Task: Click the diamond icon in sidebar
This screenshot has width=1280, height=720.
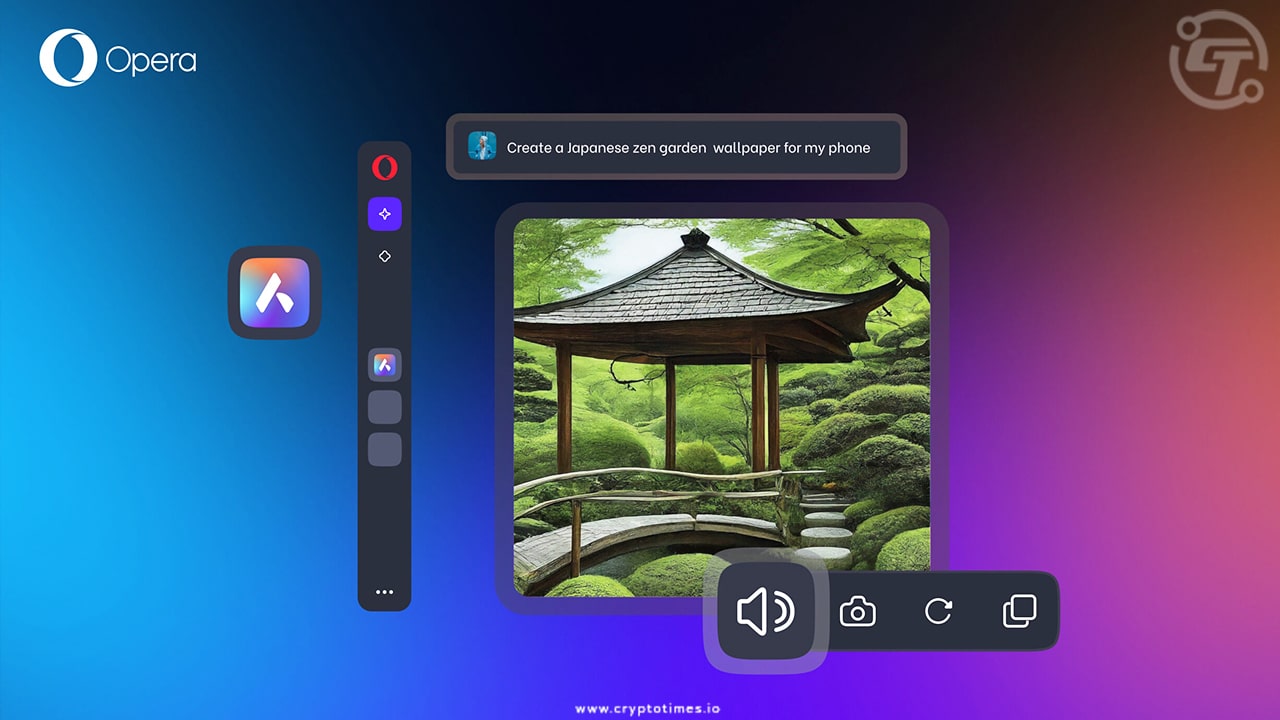Action: pos(384,256)
